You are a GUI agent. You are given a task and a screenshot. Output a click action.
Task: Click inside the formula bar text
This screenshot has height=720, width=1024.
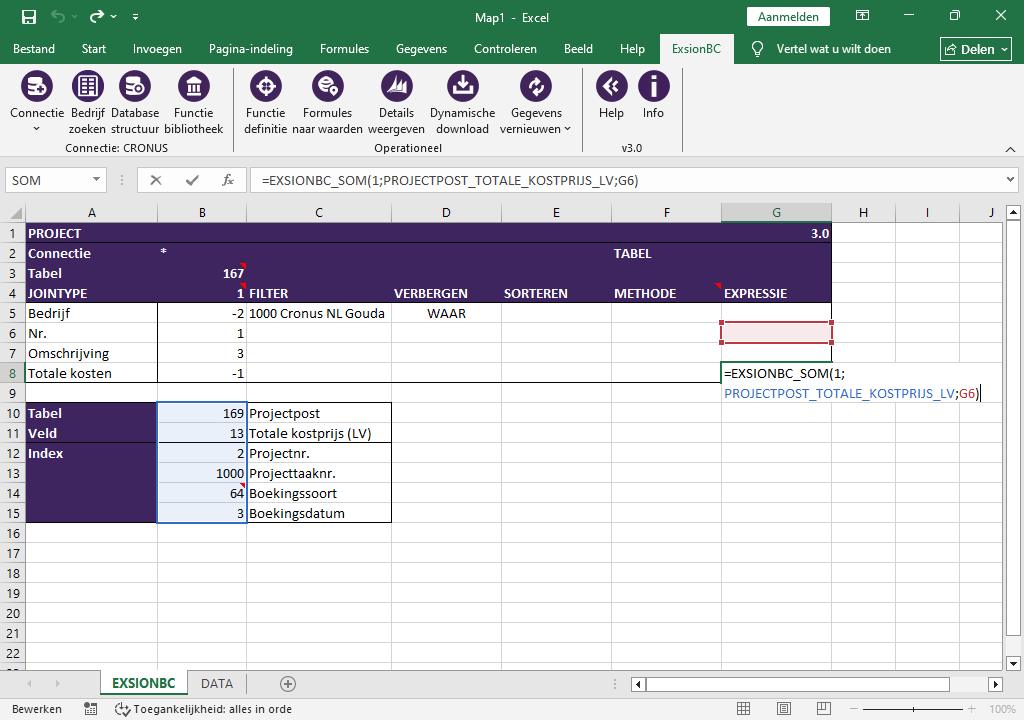click(x=450, y=180)
